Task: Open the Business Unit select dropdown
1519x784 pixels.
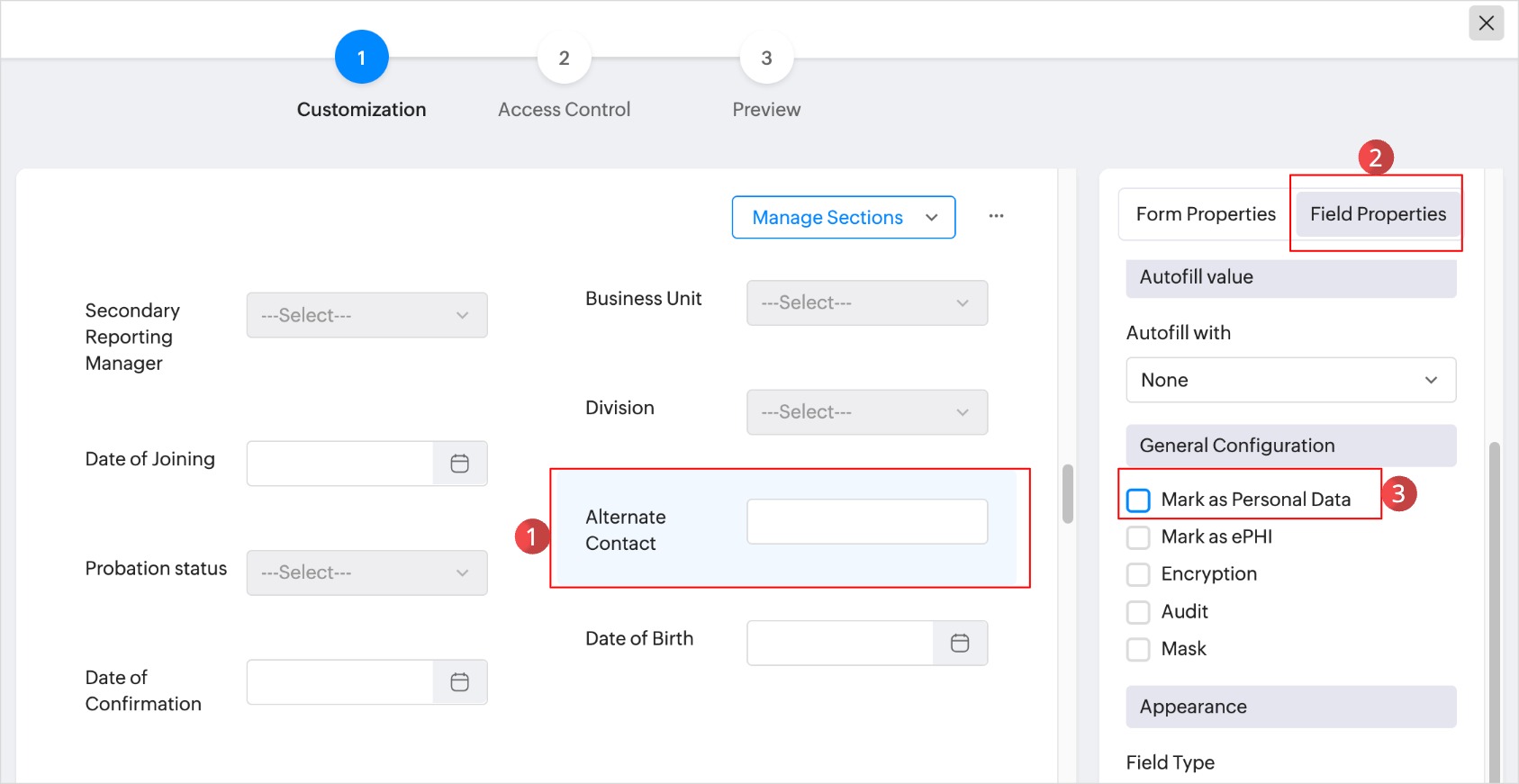Action: 866,302
